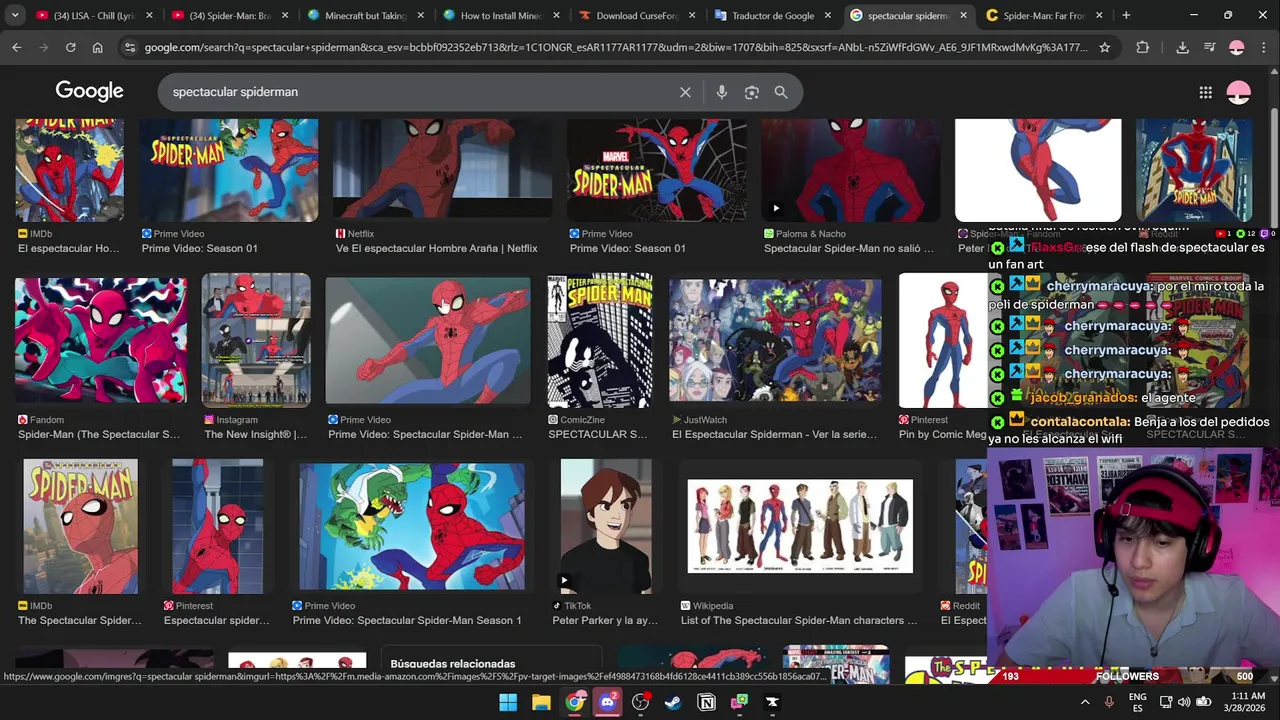
Task: Open the TikTok Peter Parker thumbnail
Action: (x=606, y=526)
